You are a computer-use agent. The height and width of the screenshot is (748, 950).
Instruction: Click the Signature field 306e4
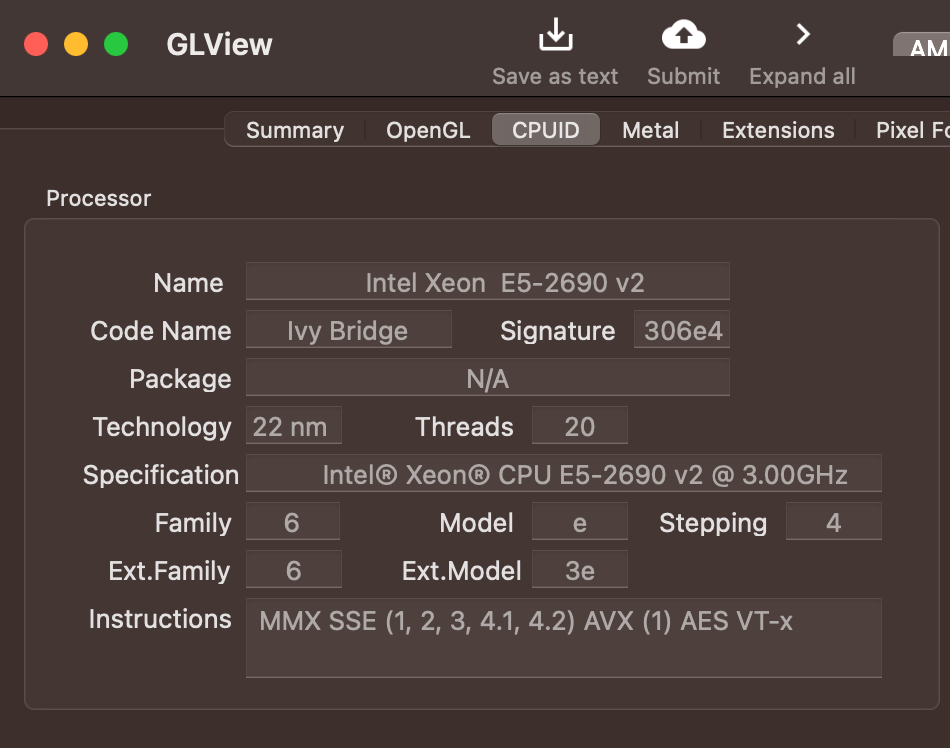click(x=682, y=329)
